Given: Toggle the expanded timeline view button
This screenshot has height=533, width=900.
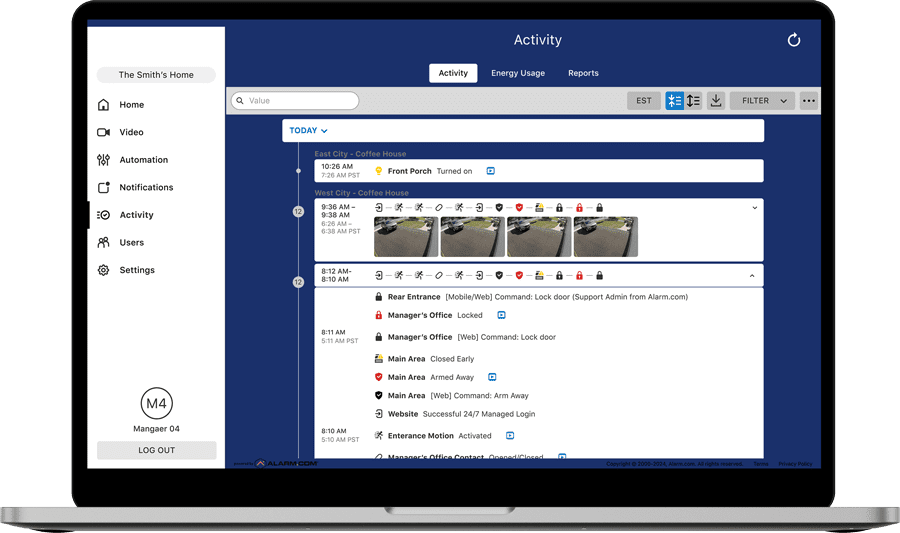Looking at the screenshot, I should click(693, 101).
